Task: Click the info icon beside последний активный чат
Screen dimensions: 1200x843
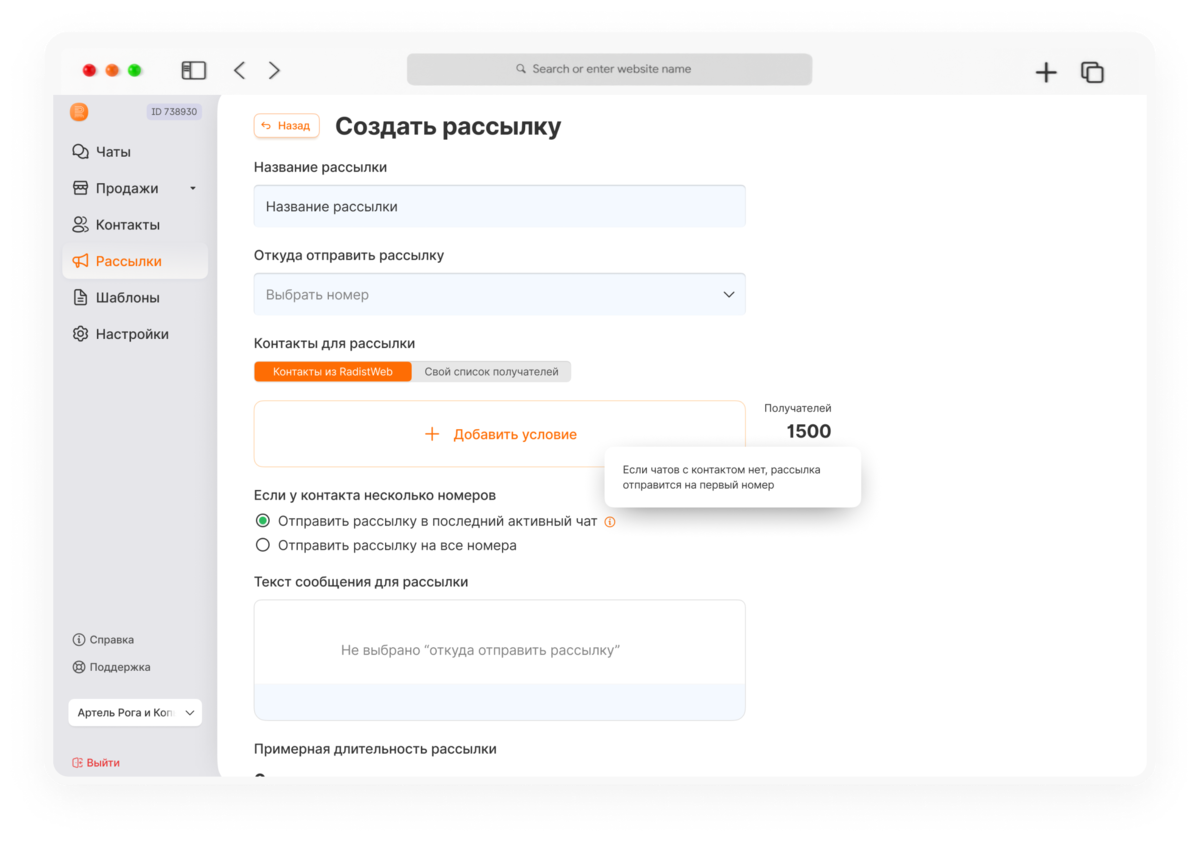Action: coord(610,522)
